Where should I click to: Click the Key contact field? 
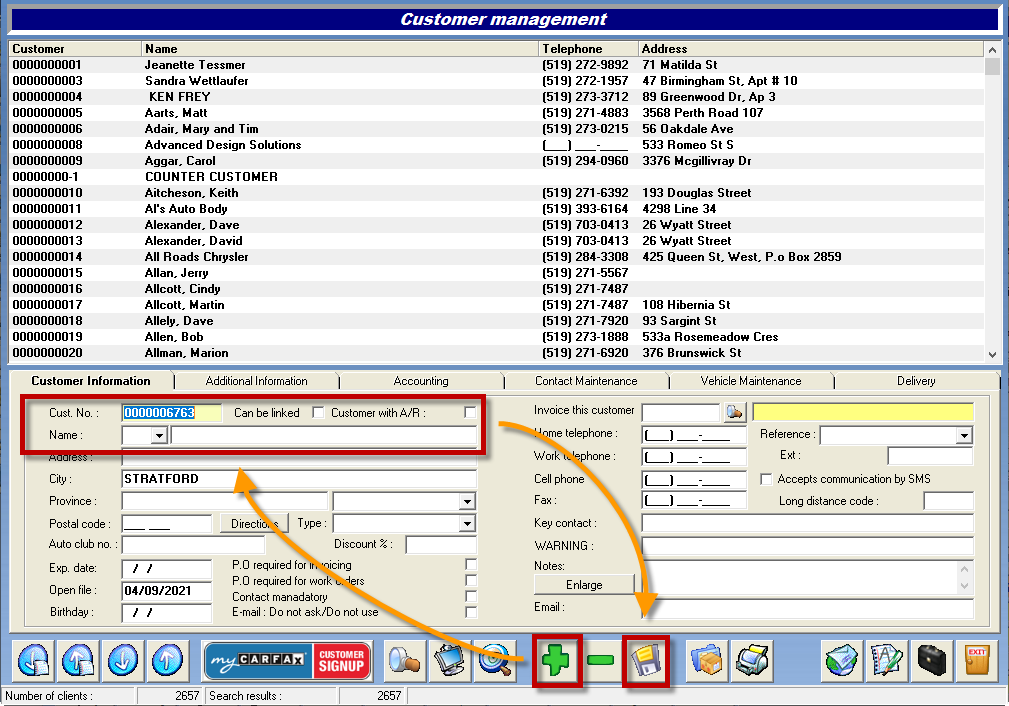808,523
